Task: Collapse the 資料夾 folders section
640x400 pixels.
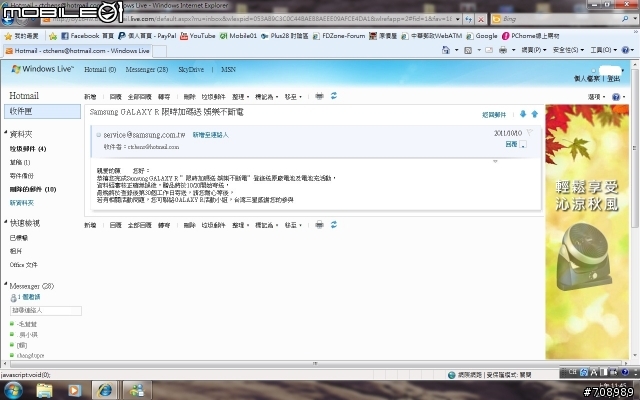Action: click(x=6, y=133)
